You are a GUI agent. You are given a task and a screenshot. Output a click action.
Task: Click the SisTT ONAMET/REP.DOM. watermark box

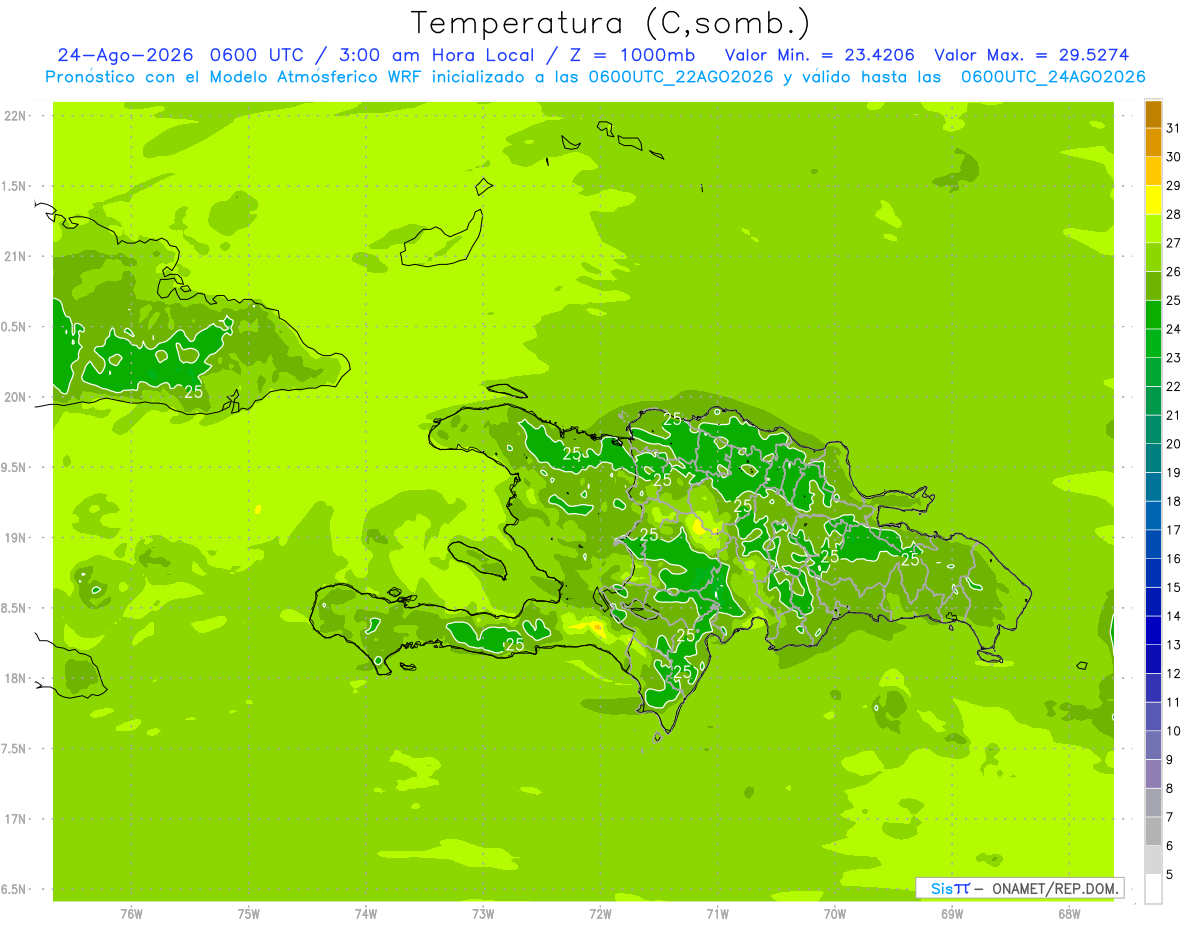click(1020, 888)
